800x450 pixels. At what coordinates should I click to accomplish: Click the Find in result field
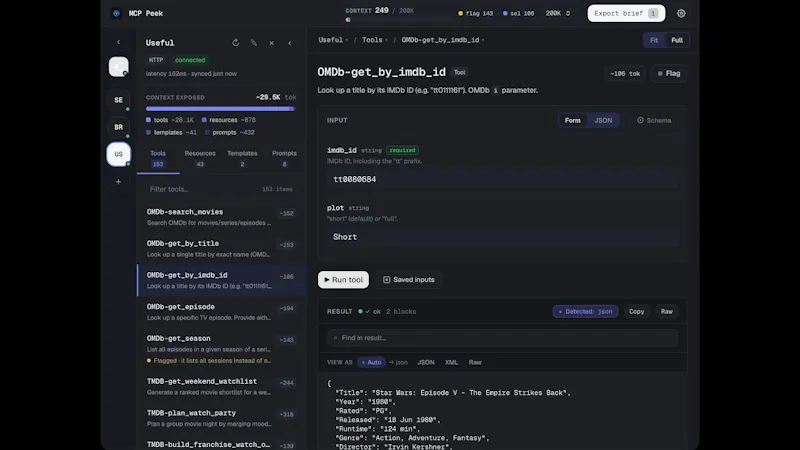(x=503, y=338)
